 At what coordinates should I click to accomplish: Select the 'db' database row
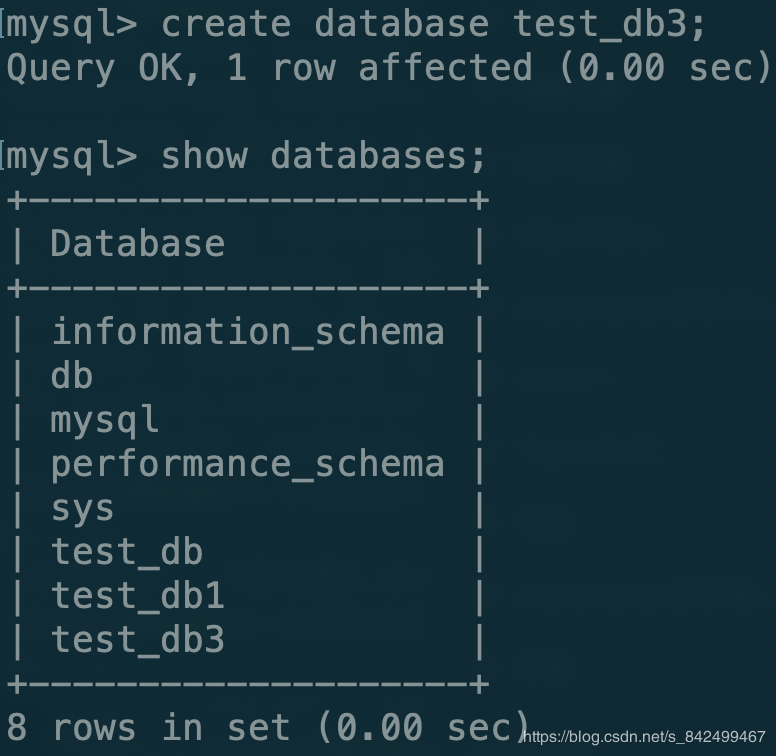pyautogui.click(x=72, y=376)
